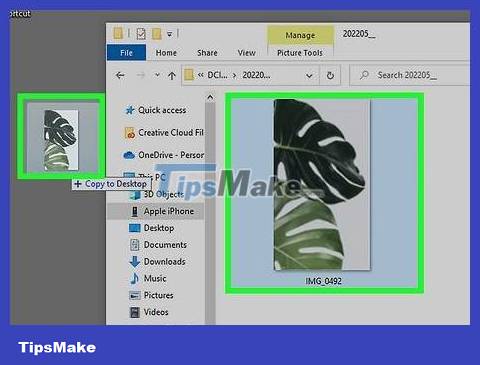This screenshot has height=365, width=480.
Task: Click the address bar folder icon
Action: coord(189,75)
